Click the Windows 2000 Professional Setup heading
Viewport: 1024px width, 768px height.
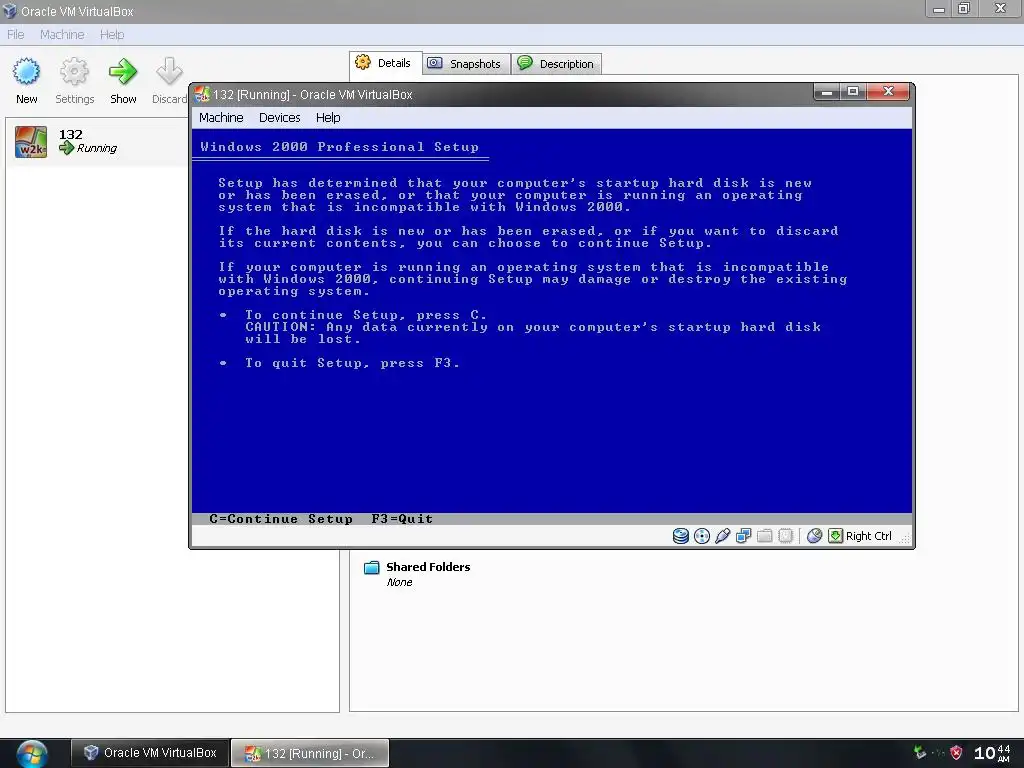[x=340, y=147]
